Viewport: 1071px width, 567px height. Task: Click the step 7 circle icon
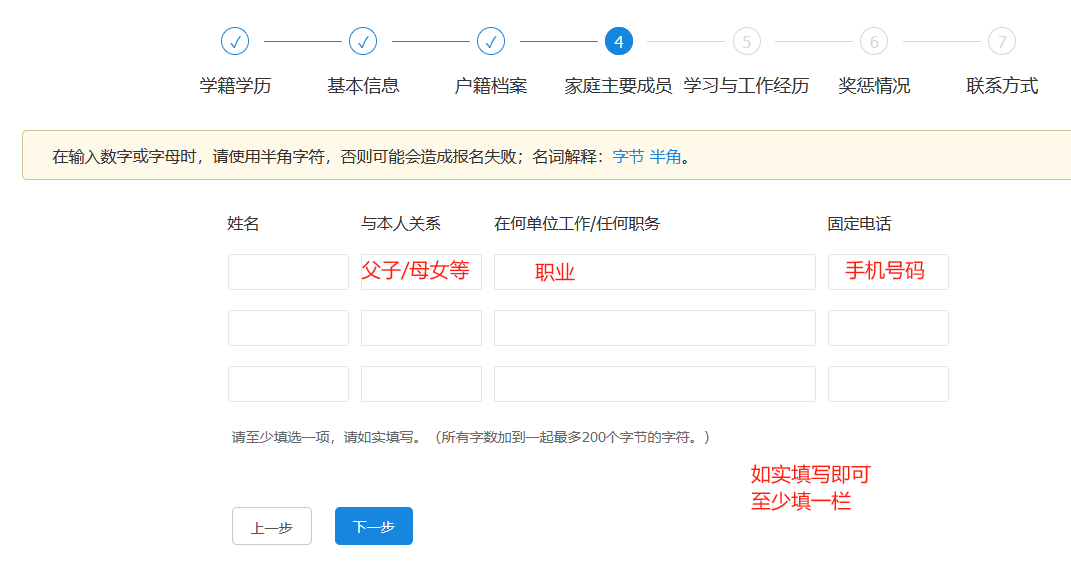point(1002,42)
